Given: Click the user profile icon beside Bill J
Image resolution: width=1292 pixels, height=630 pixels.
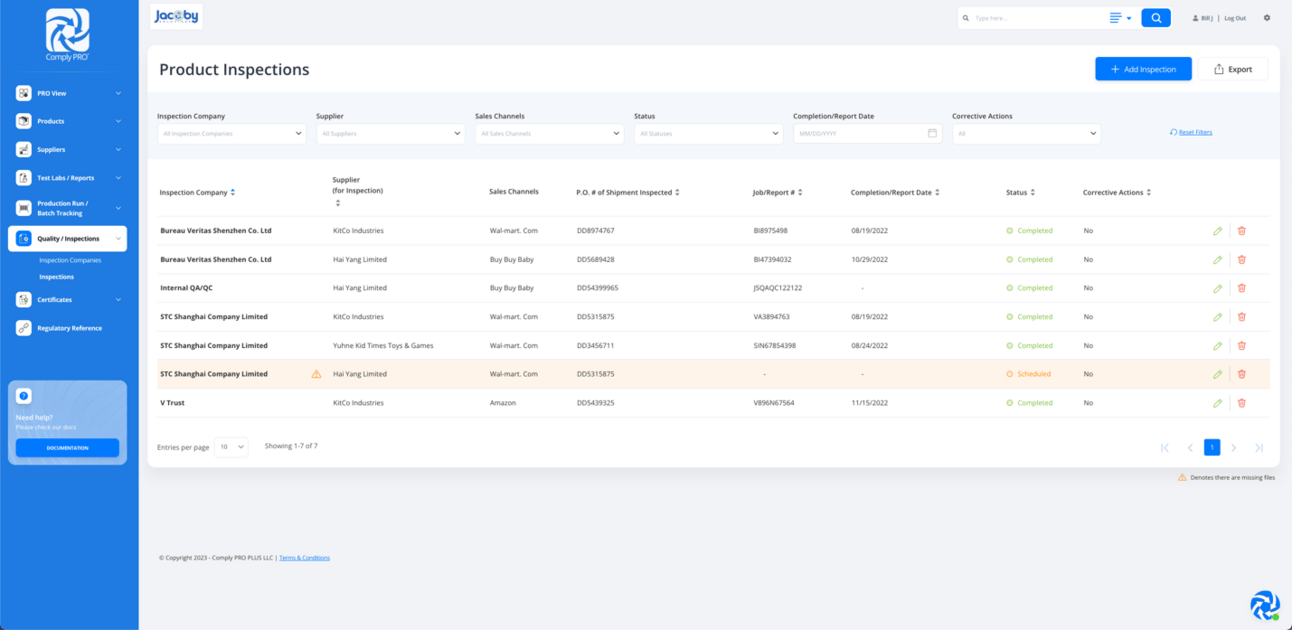Looking at the screenshot, I should pos(1195,18).
